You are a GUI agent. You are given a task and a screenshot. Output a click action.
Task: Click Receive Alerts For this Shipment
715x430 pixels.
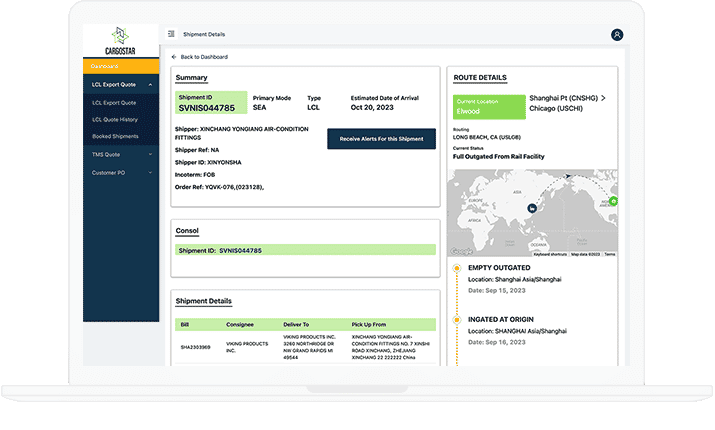coord(381,139)
